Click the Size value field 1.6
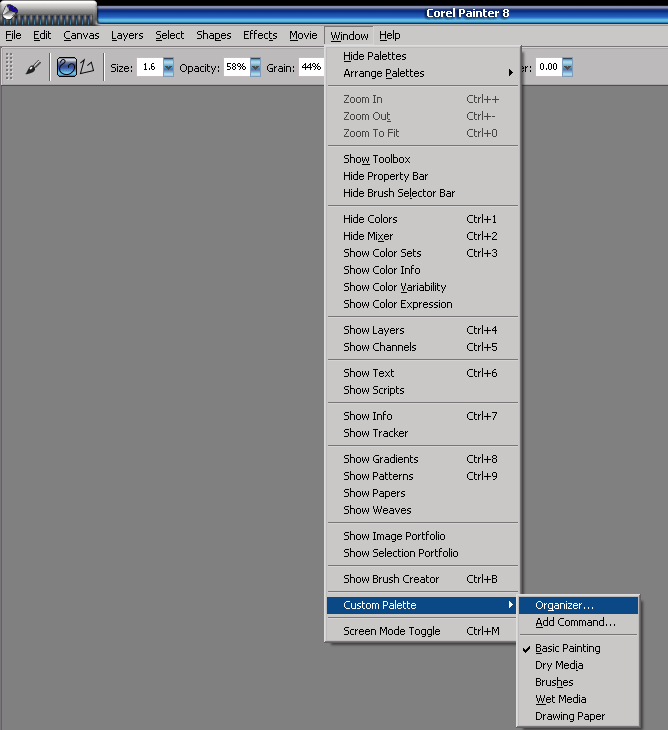 149,67
